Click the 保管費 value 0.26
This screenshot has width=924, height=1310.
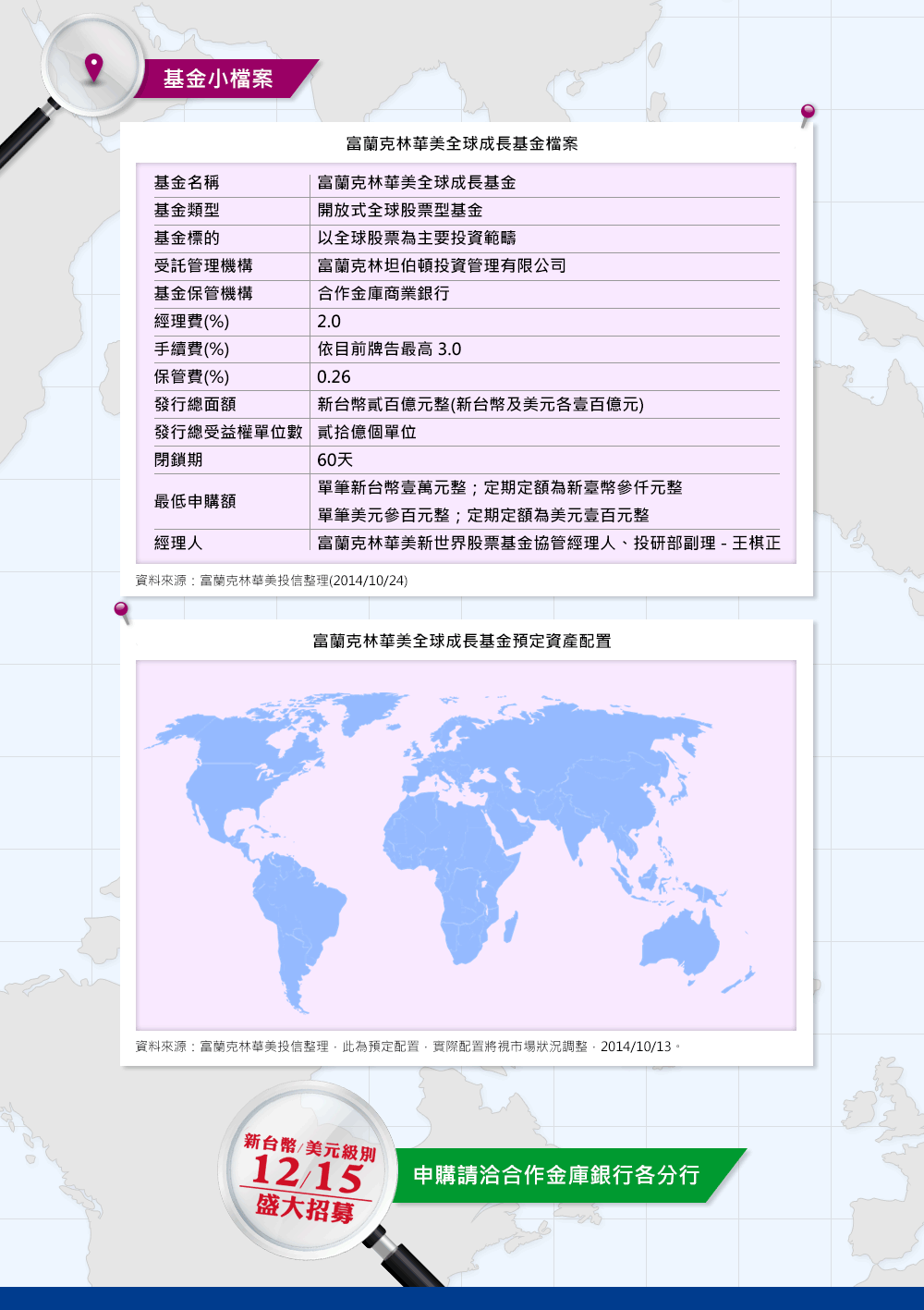click(x=334, y=377)
